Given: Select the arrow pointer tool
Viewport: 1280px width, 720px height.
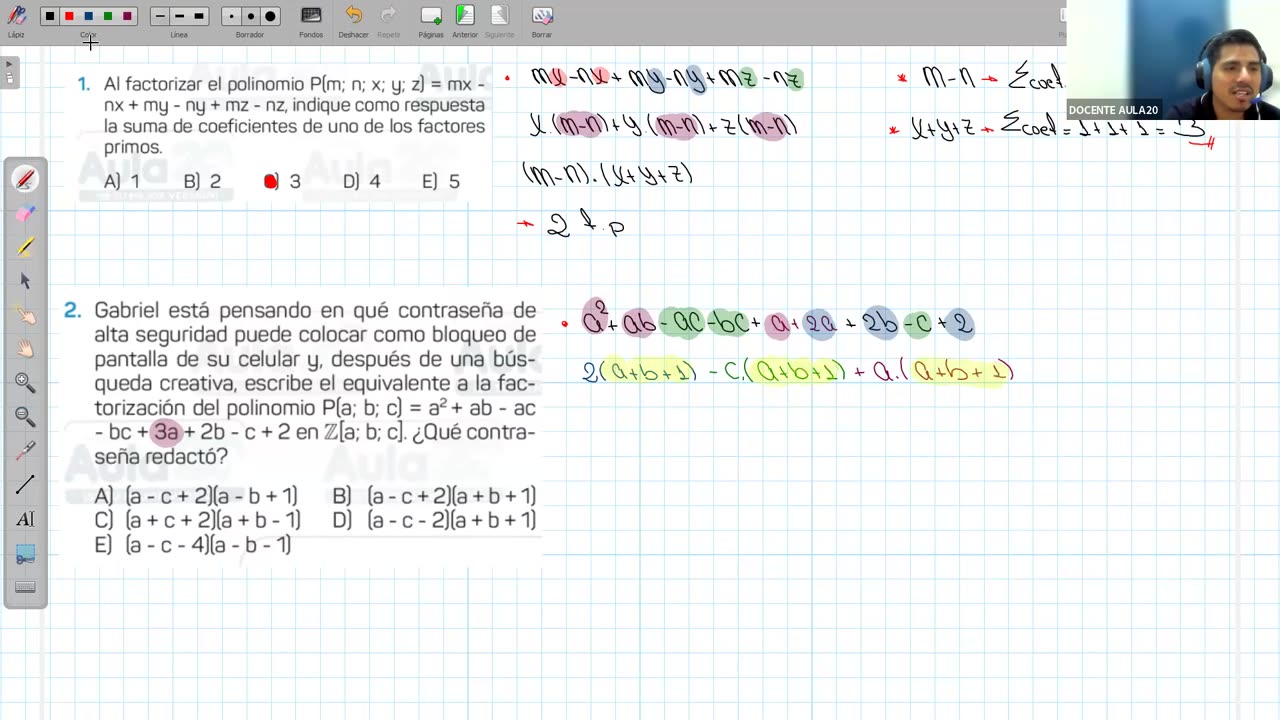Looking at the screenshot, I should click(25, 281).
